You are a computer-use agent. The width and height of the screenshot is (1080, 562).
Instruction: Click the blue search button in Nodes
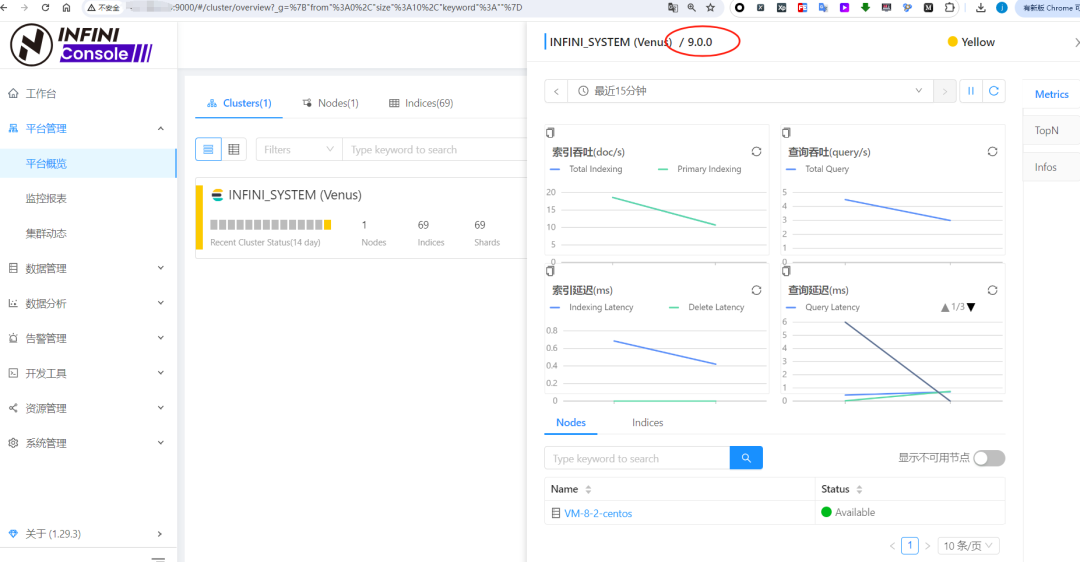click(746, 458)
